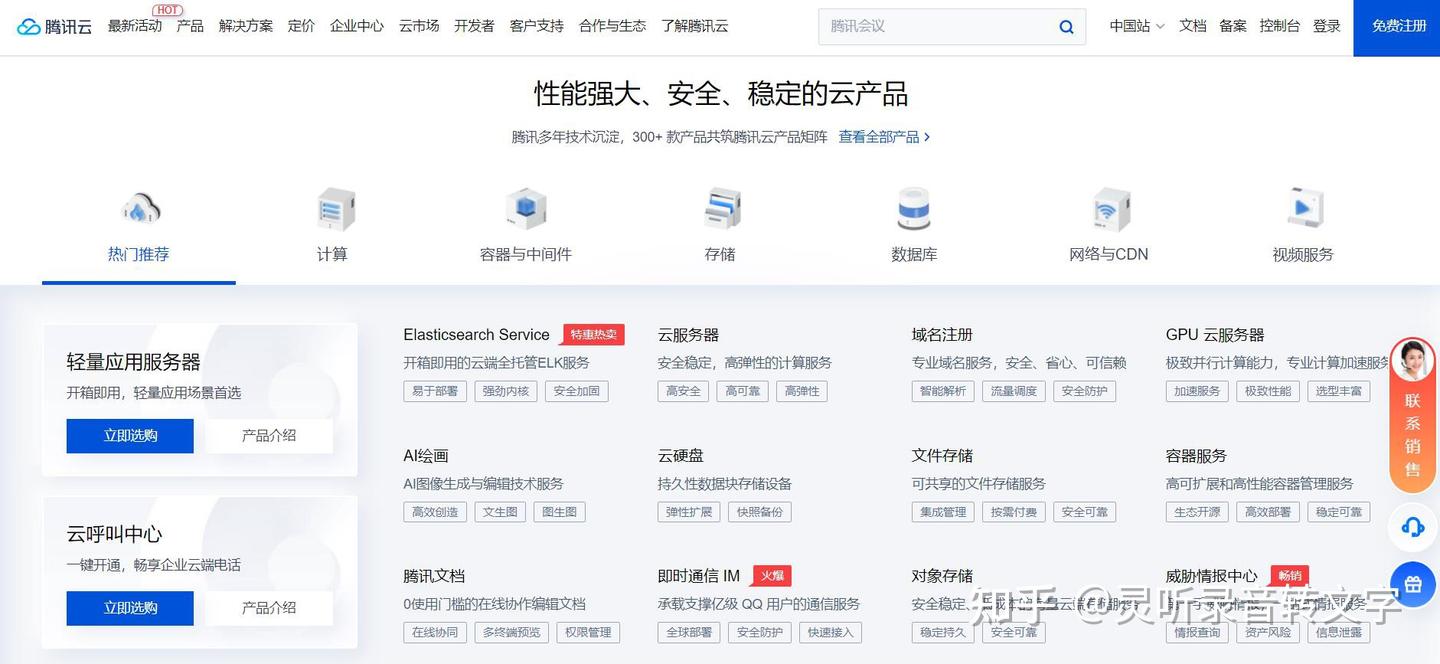
Task: Click the 选型丰富 tag
Action: pos(1339,391)
